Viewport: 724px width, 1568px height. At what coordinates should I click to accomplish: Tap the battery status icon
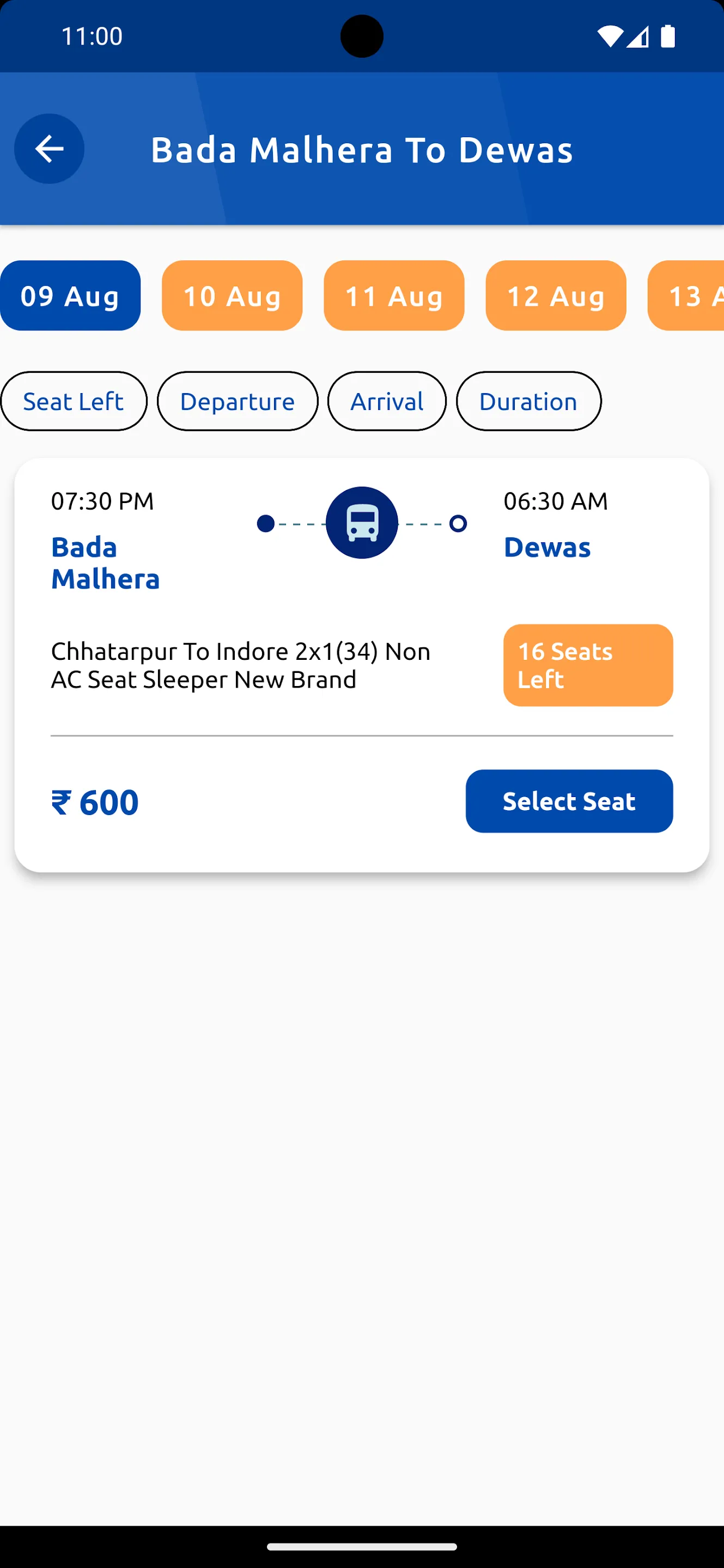coord(668,36)
